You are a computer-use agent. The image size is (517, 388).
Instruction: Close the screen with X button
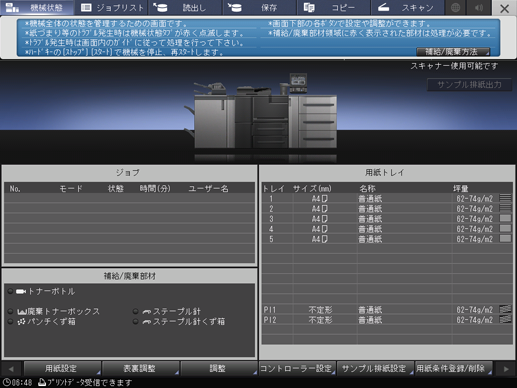pyautogui.click(x=504, y=8)
